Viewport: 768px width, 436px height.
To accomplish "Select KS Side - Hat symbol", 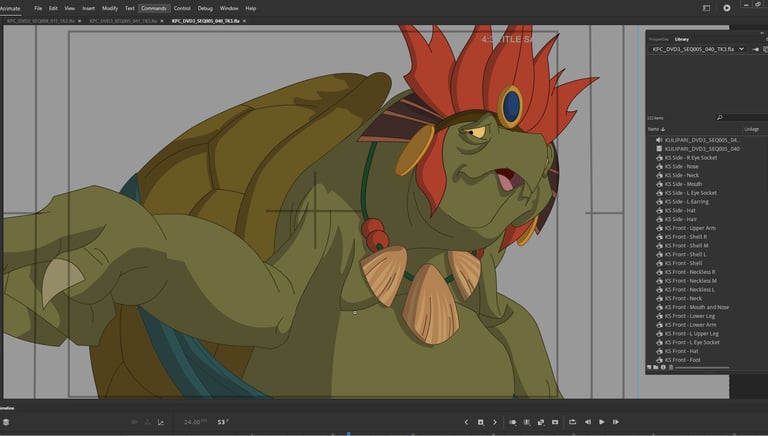I will [680, 211].
